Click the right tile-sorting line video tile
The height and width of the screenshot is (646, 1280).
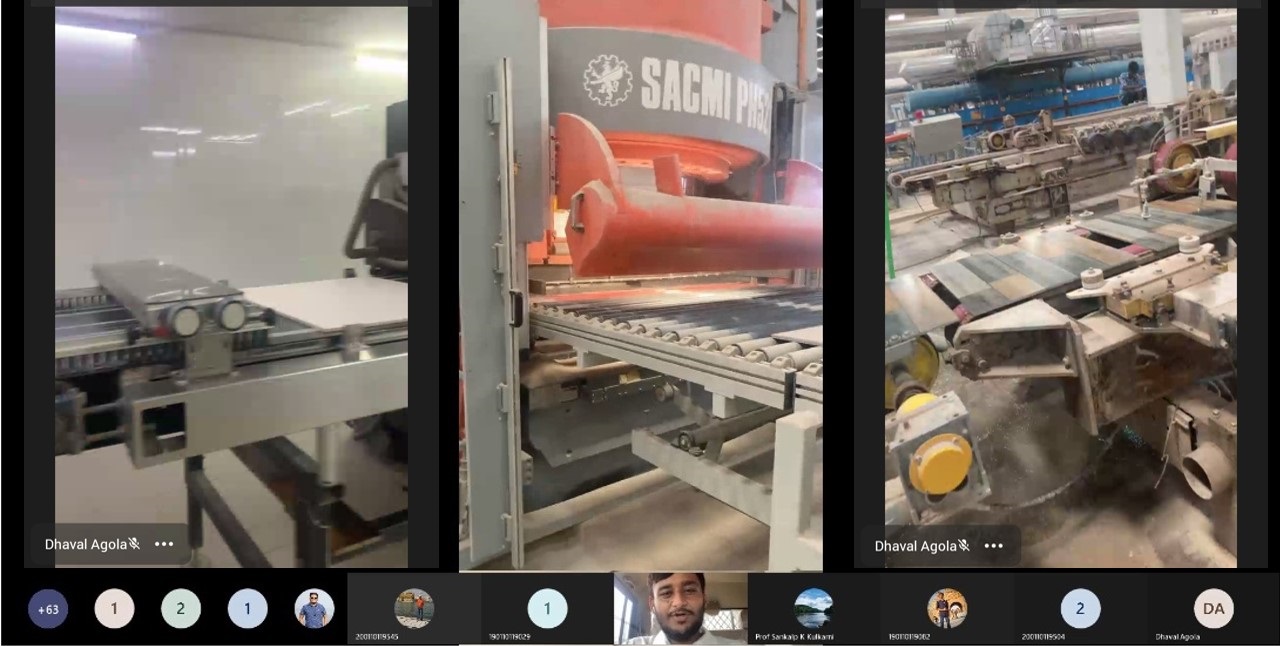pyautogui.click(x=1061, y=288)
